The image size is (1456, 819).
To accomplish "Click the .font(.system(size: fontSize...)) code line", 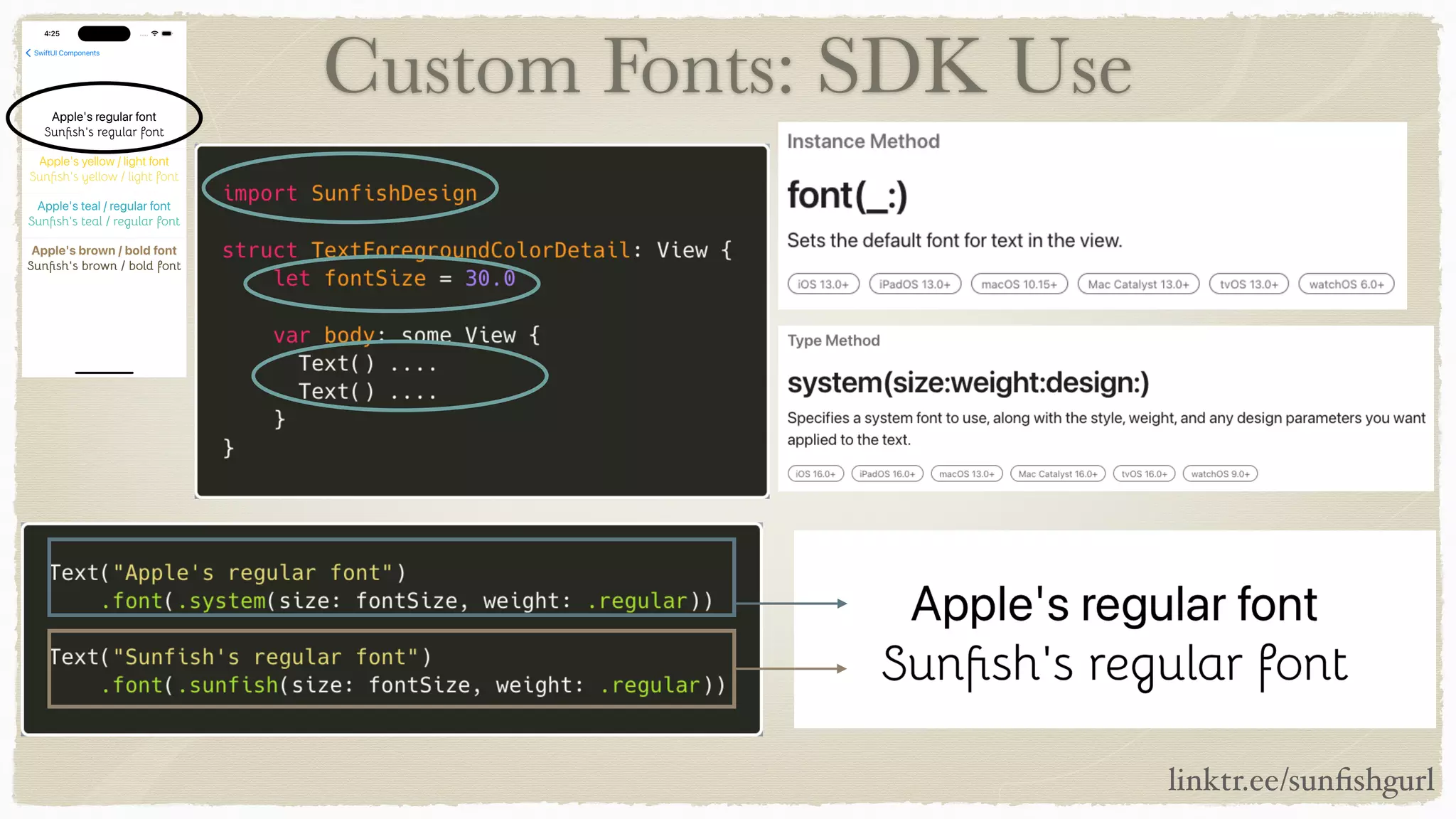I will pos(407,601).
